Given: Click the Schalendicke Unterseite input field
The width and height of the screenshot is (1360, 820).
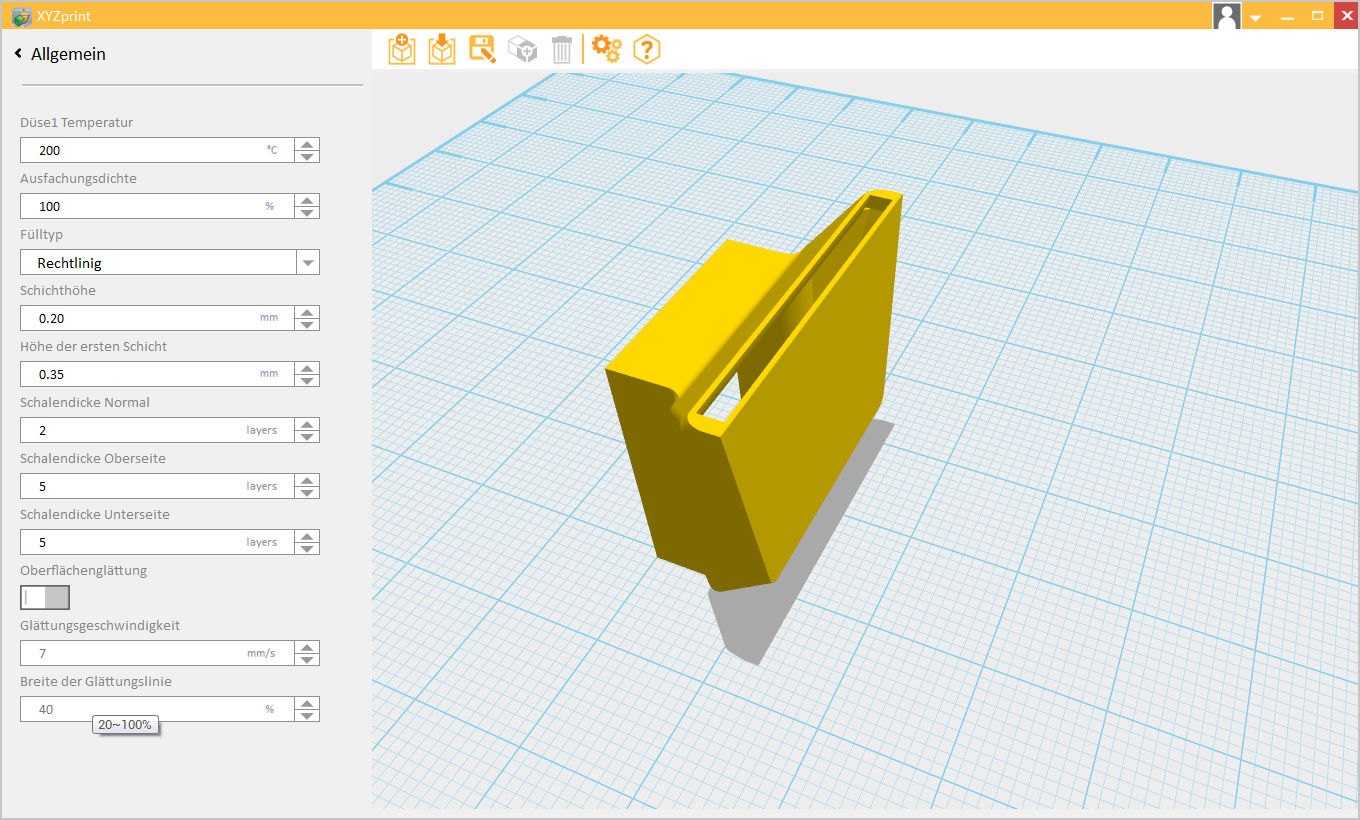Looking at the screenshot, I should tap(158, 542).
